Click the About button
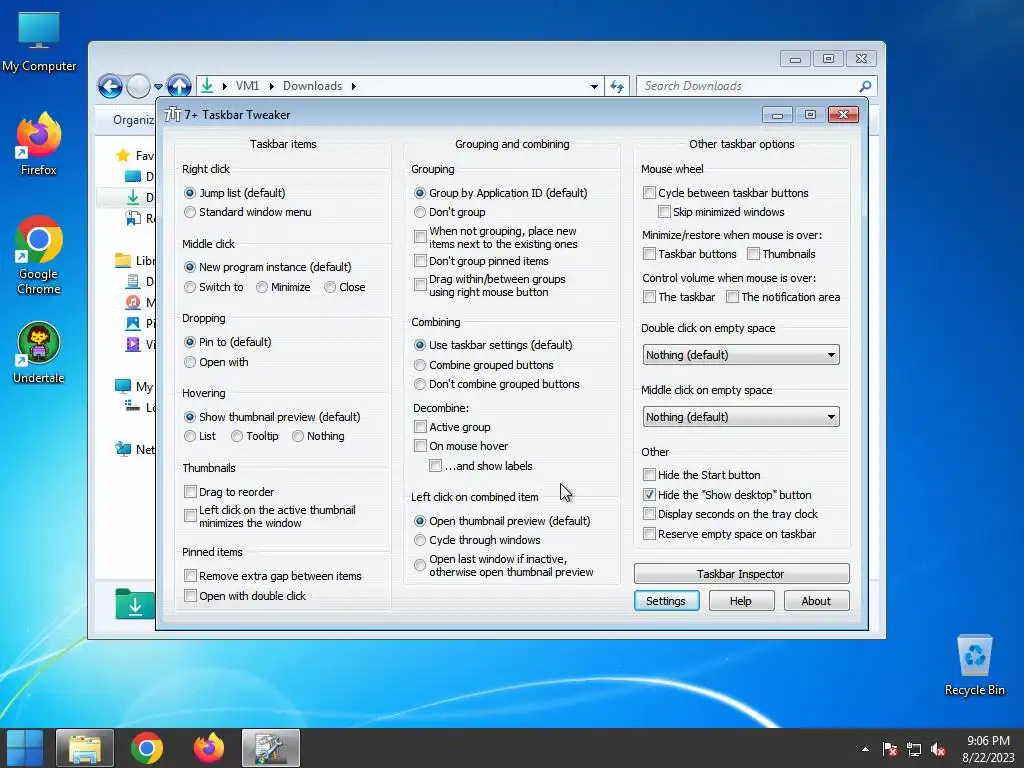This screenshot has width=1024, height=768. 816,601
